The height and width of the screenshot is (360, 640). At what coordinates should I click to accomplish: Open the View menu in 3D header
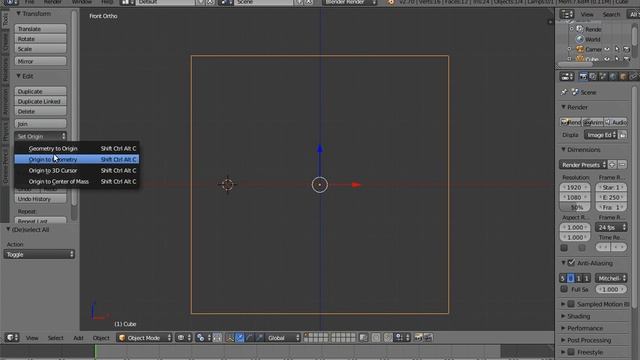click(32, 338)
